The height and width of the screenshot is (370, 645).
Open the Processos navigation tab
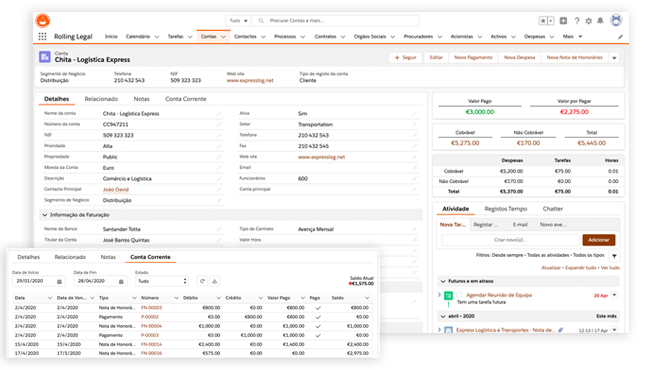pyautogui.click(x=285, y=37)
